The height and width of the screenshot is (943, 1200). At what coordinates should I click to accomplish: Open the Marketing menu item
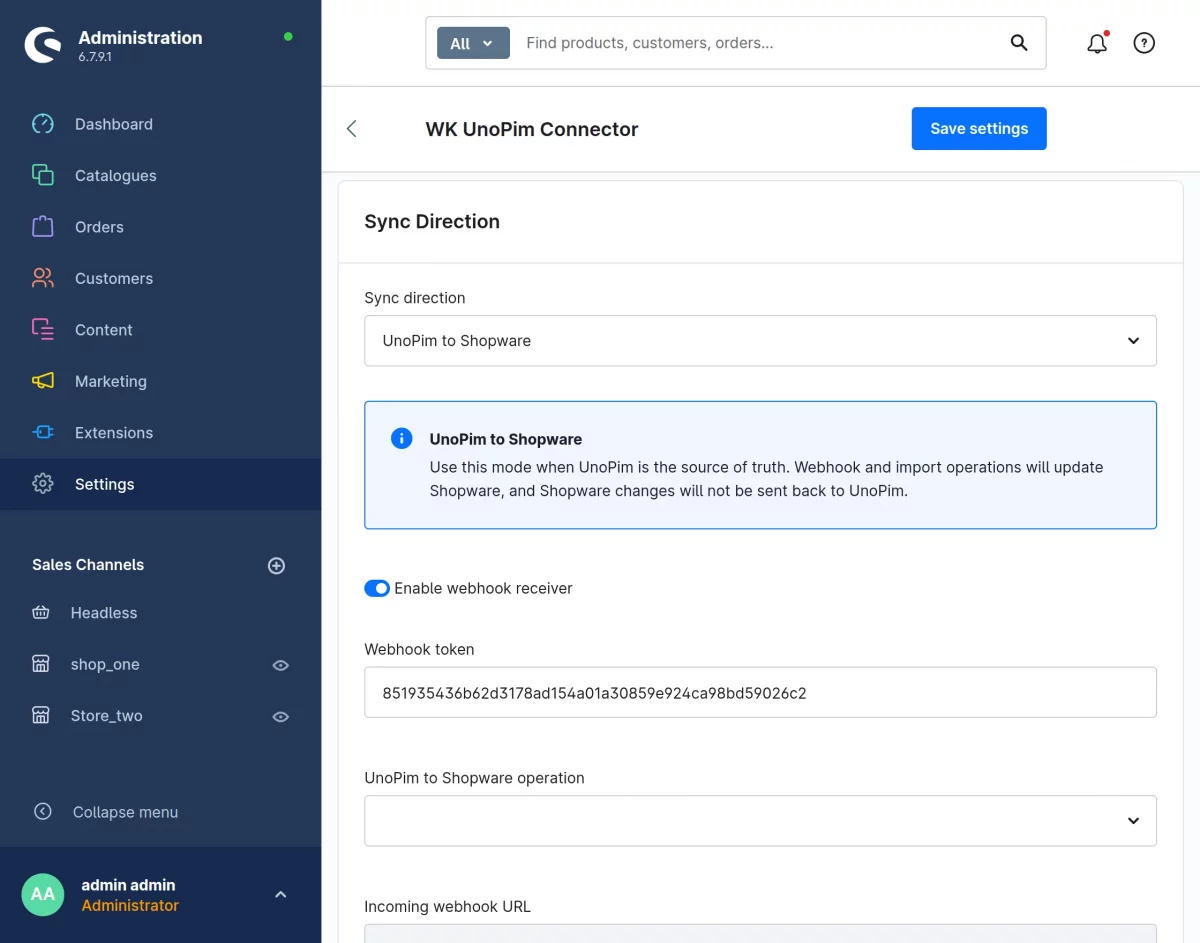pyautogui.click(x=160, y=381)
